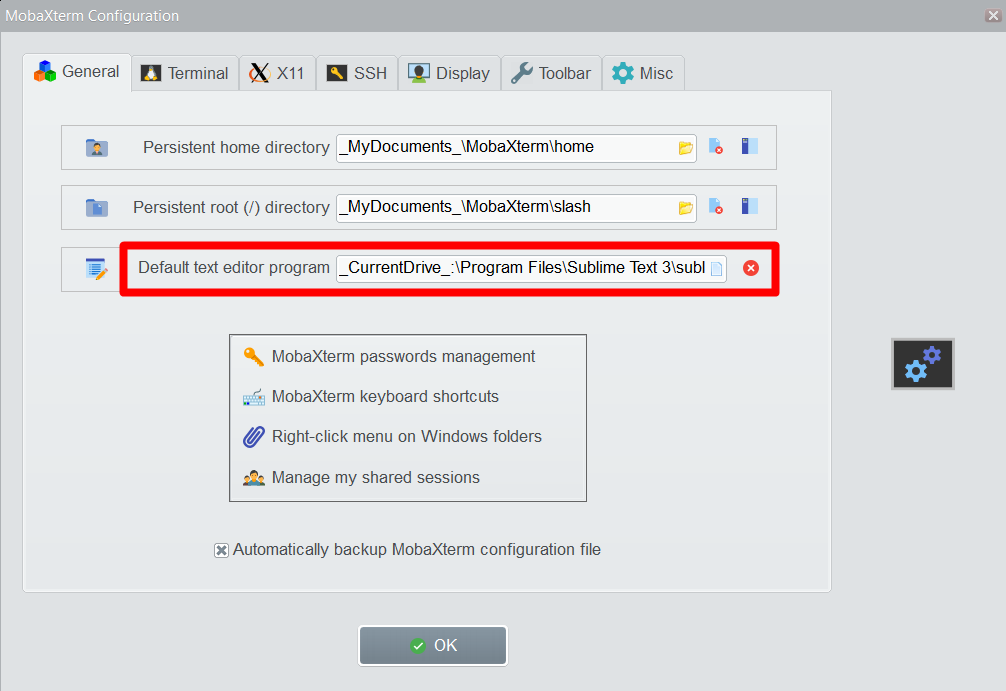This screenshot has height=691, width=1006.
Task: Open MobaXterm passwords management via key icon
Action: 400,356
